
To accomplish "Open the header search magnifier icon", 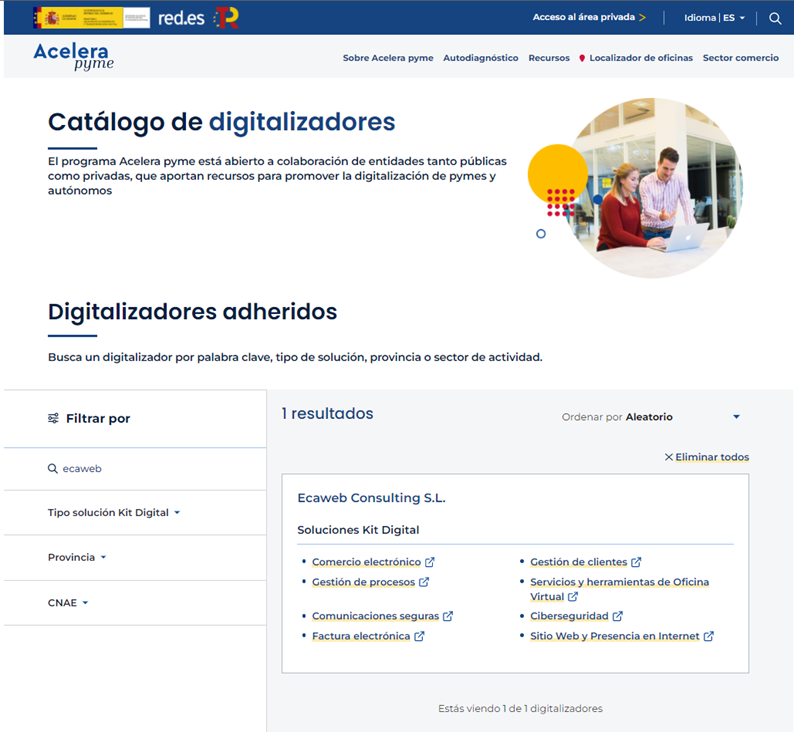I will [775, 18].
